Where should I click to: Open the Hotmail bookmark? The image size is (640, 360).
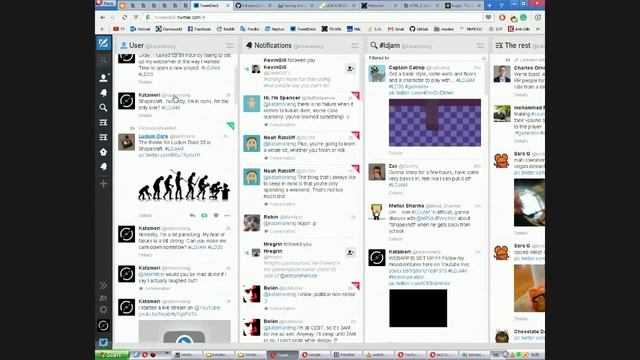(140, 29)
